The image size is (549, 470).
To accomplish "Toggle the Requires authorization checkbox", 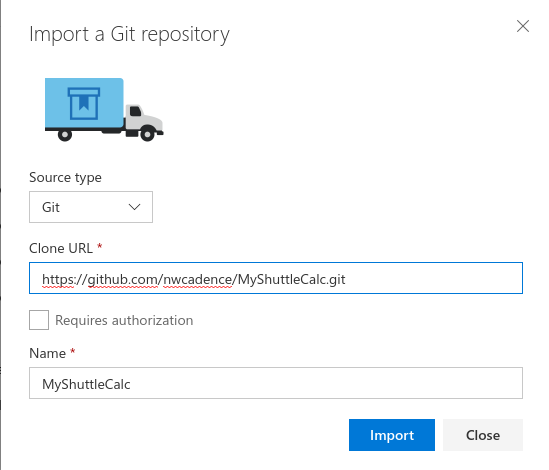I will [x=39, y=320].
